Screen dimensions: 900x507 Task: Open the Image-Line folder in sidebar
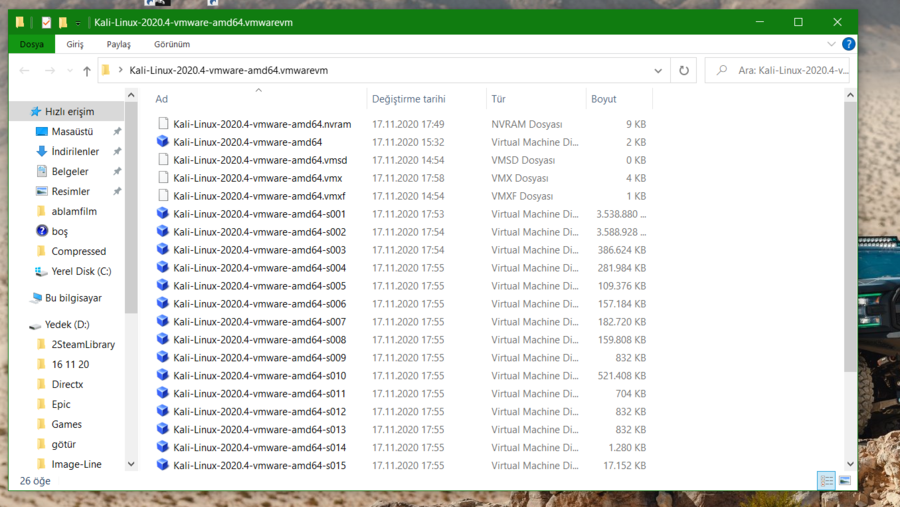point(76,464)
